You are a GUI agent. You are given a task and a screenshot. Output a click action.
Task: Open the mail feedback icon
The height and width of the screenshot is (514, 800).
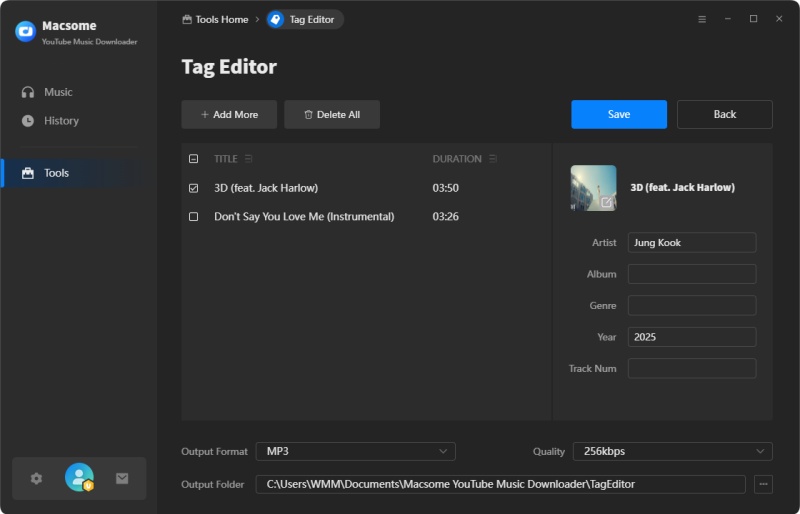[x=122, y=478]
